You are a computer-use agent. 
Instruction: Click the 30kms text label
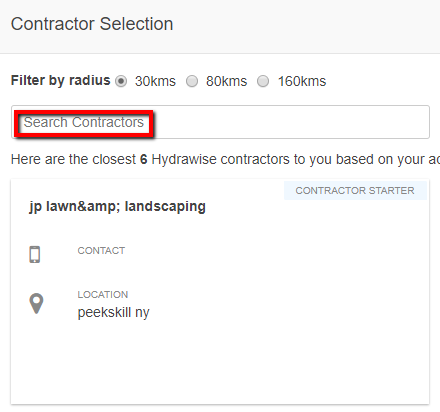tap(155, 81)
